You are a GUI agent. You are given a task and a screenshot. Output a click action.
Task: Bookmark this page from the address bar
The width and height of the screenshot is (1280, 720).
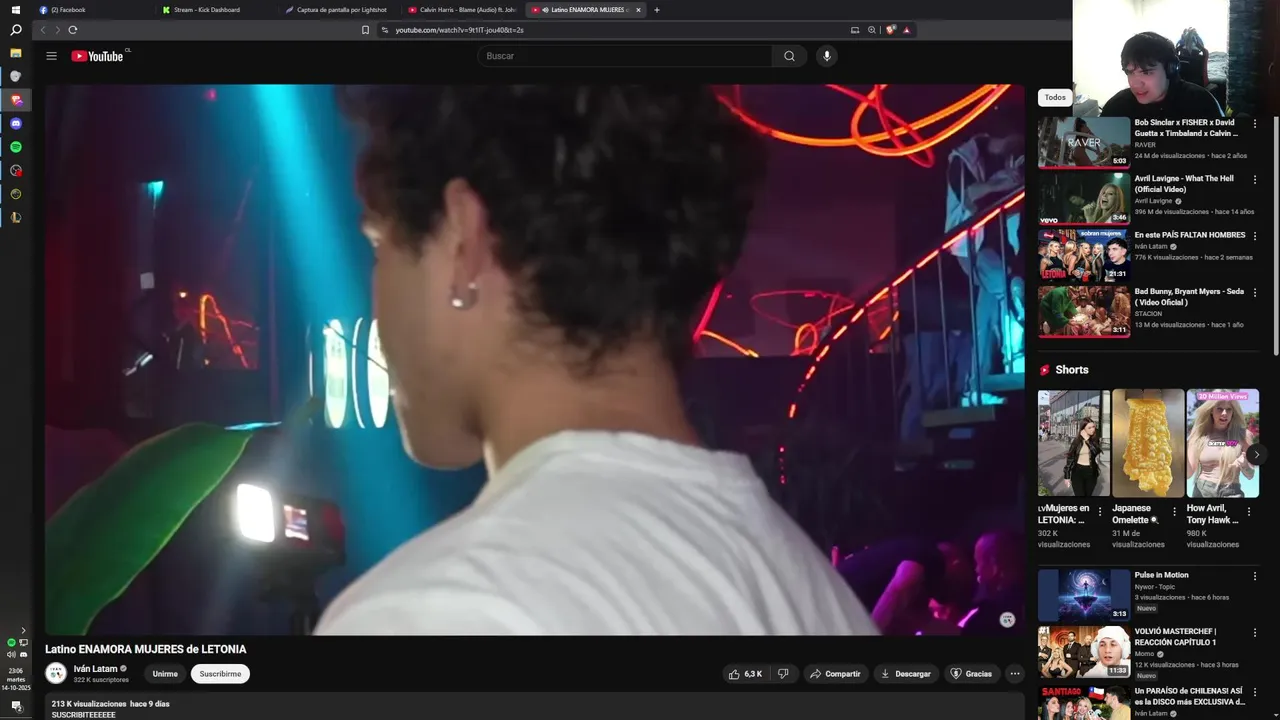[x=365, y=30]
